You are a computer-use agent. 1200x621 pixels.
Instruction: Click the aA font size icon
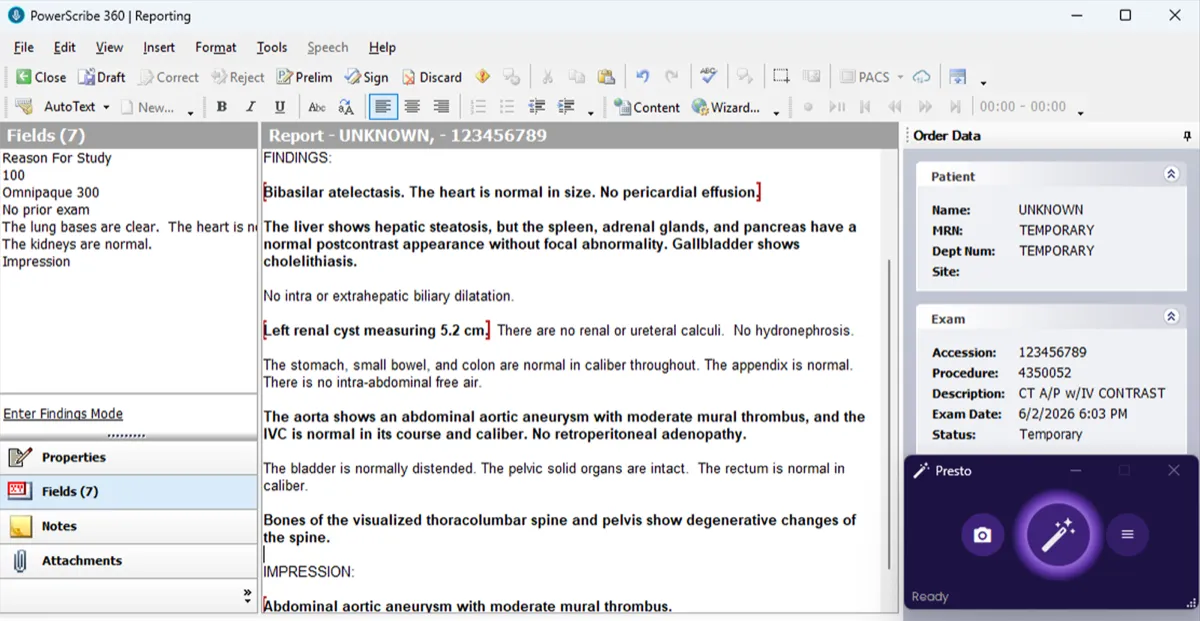pos(346,107)
